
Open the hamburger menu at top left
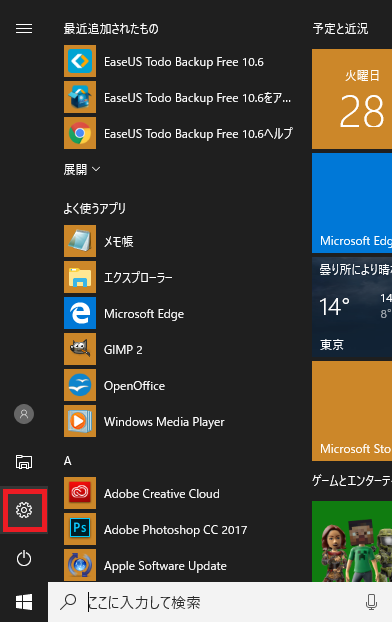[x=24, y=29]
